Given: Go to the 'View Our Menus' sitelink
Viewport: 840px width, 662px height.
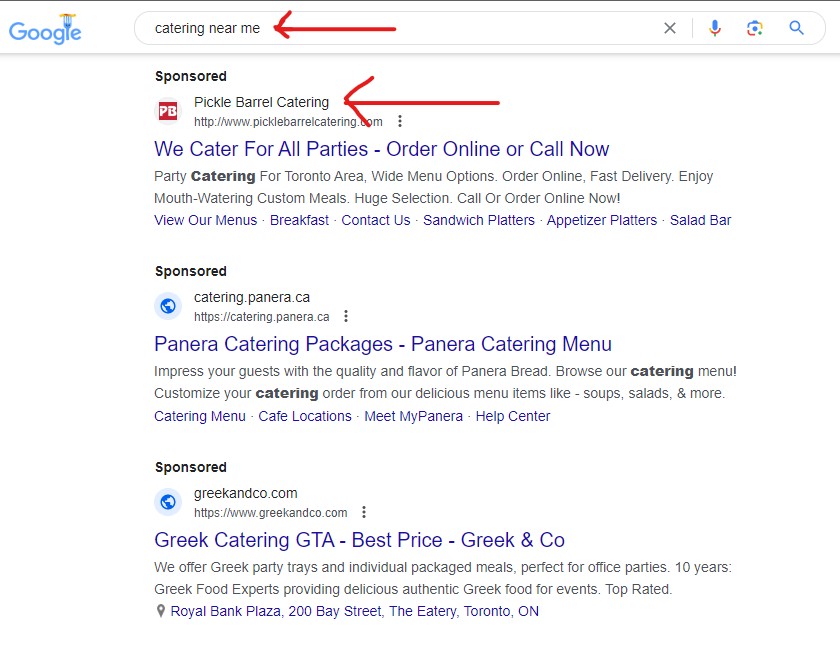Looking at the screenshot, I should click(205, 220).
